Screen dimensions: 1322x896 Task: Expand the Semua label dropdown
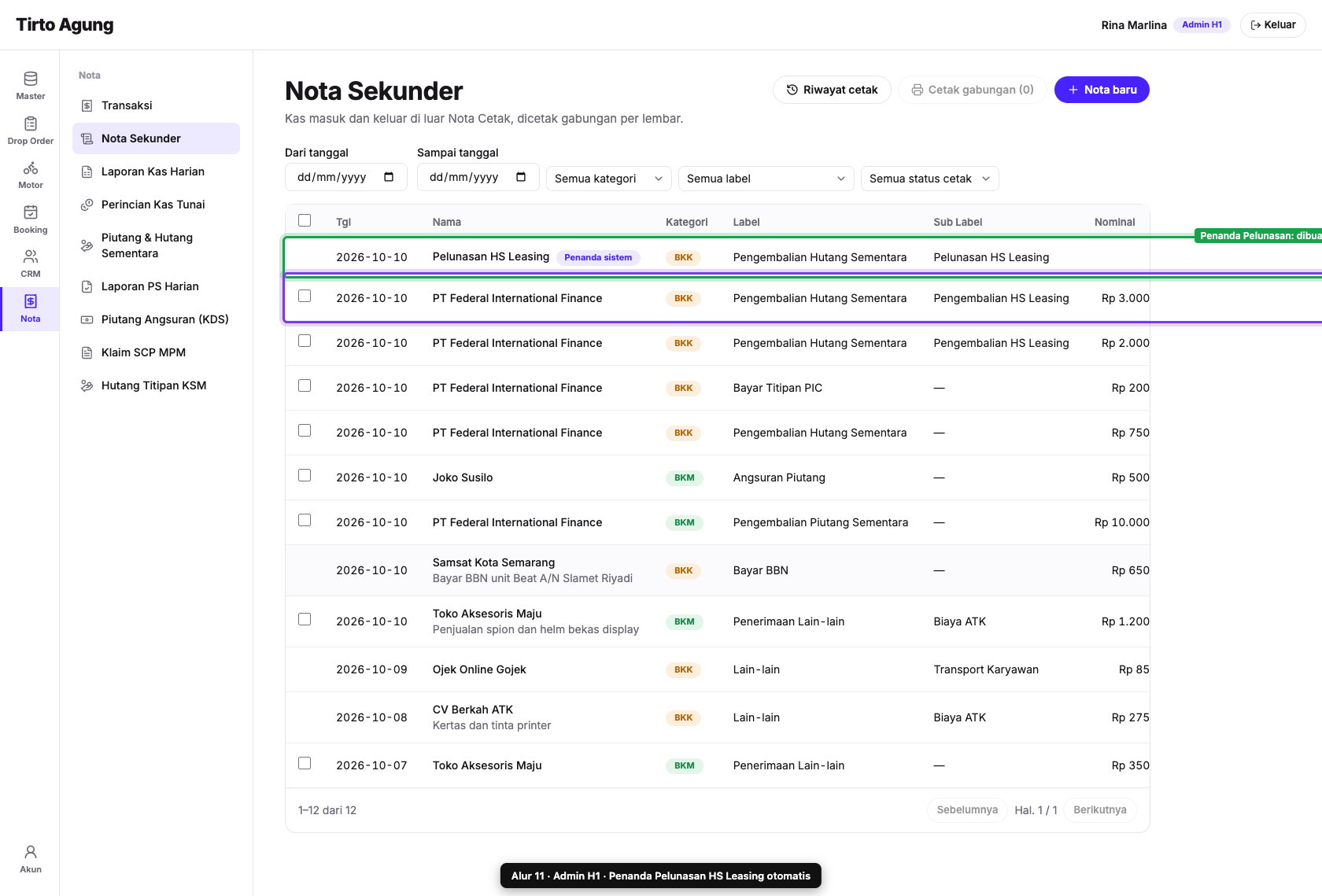766,179
